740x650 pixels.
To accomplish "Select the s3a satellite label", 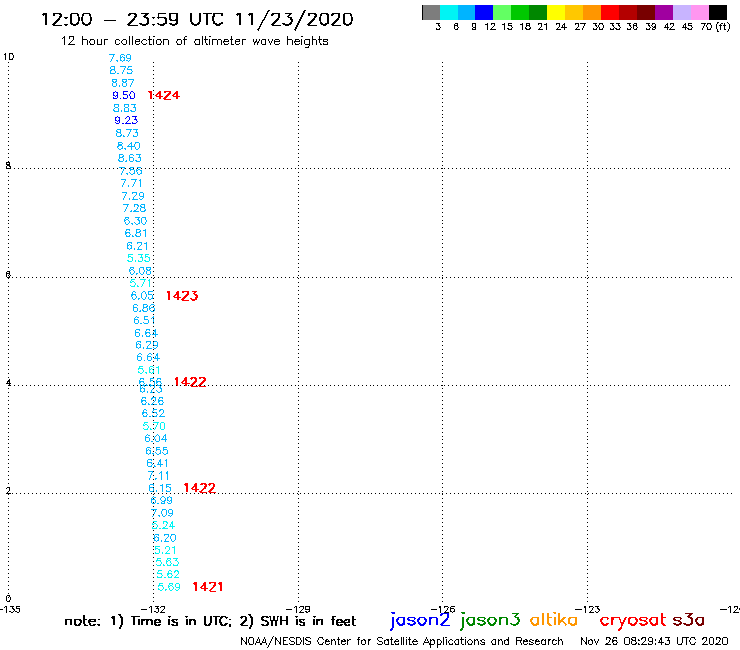I will coord(688,620).
